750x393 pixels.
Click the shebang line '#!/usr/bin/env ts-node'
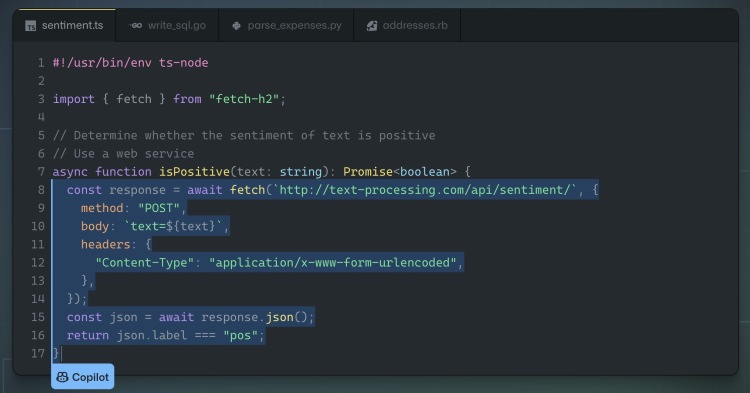[x=130, y=63]
